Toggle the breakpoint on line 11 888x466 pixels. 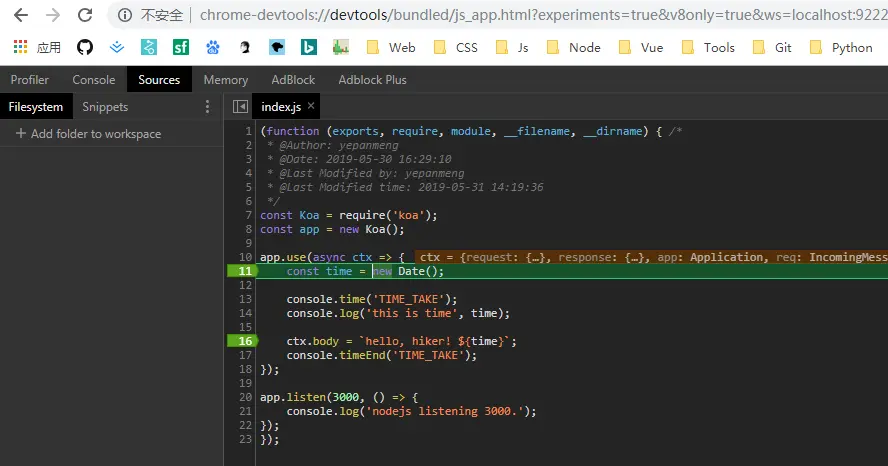(242, 271)
